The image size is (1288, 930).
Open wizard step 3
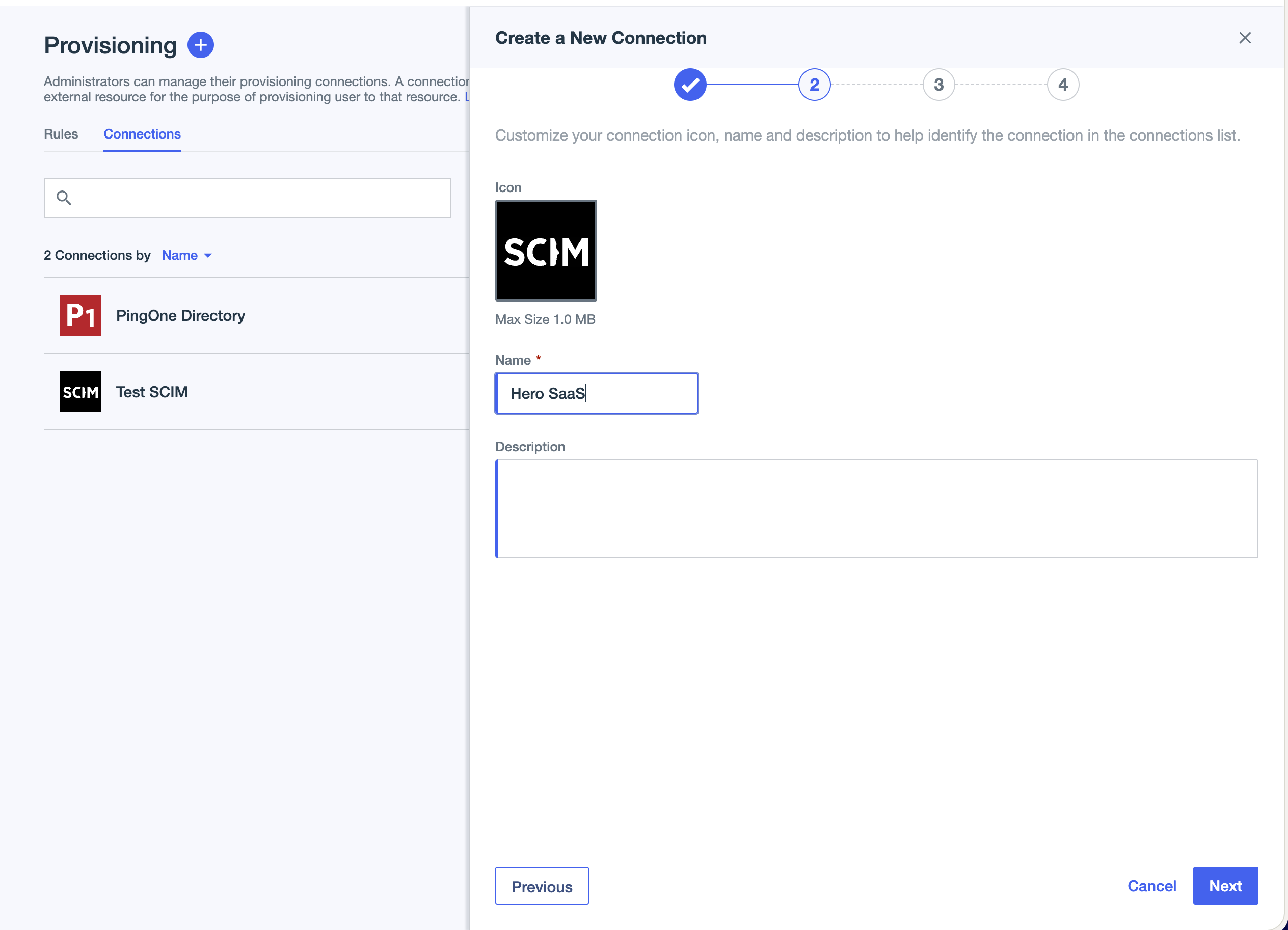[x=938, y=84]
